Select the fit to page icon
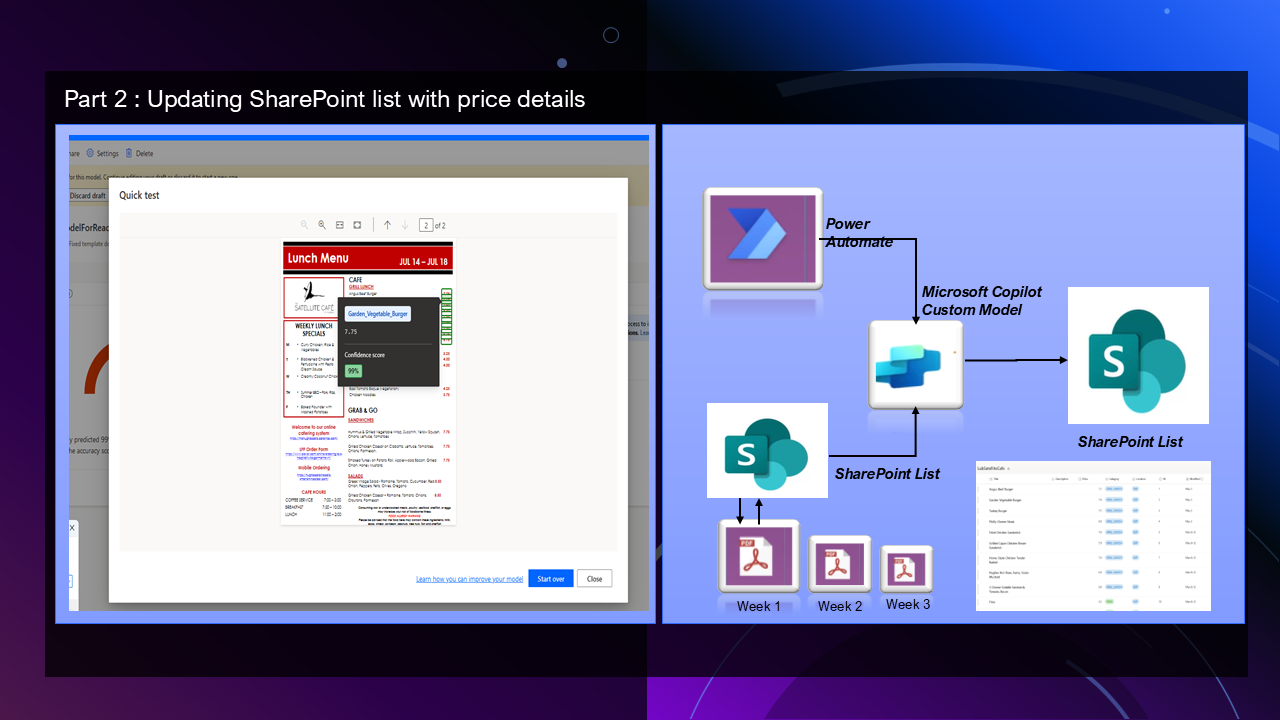This screenshot has height=720, width=1280. click(x=357, y=225)
